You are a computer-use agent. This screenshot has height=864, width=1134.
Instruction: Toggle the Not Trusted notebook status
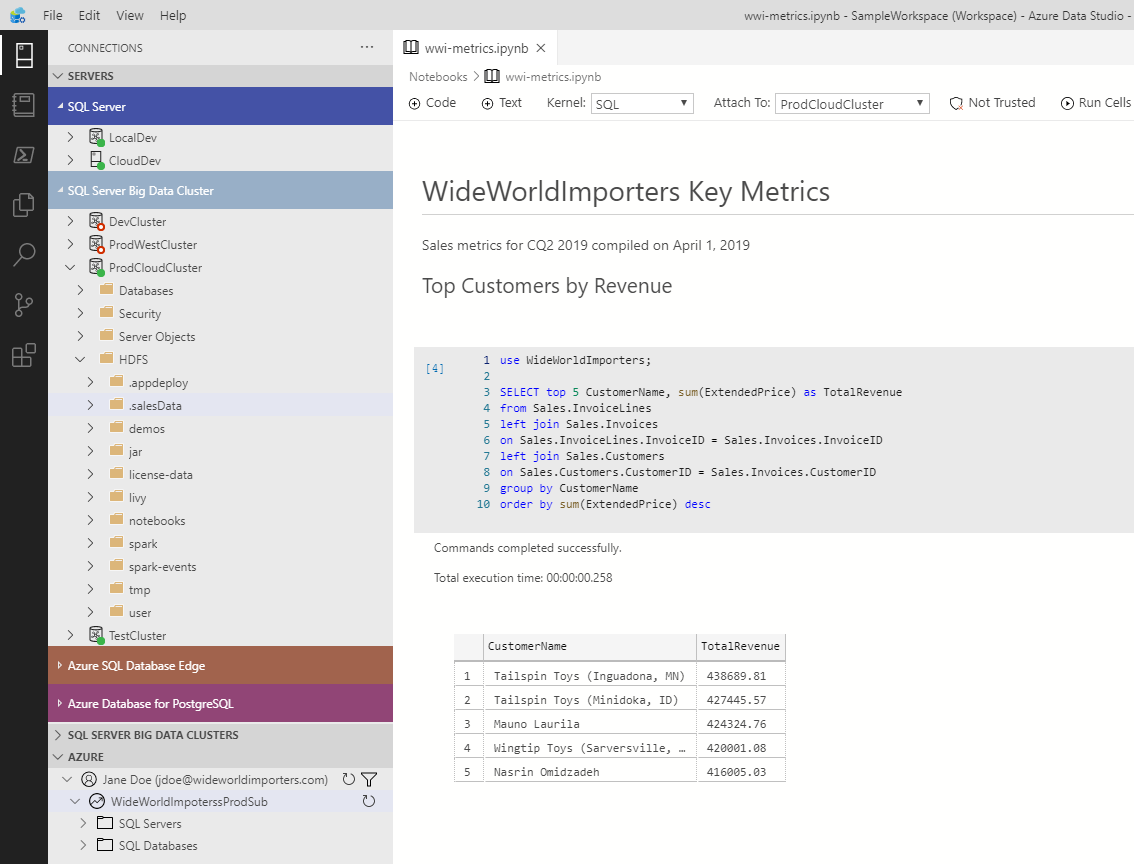point(991,102)
